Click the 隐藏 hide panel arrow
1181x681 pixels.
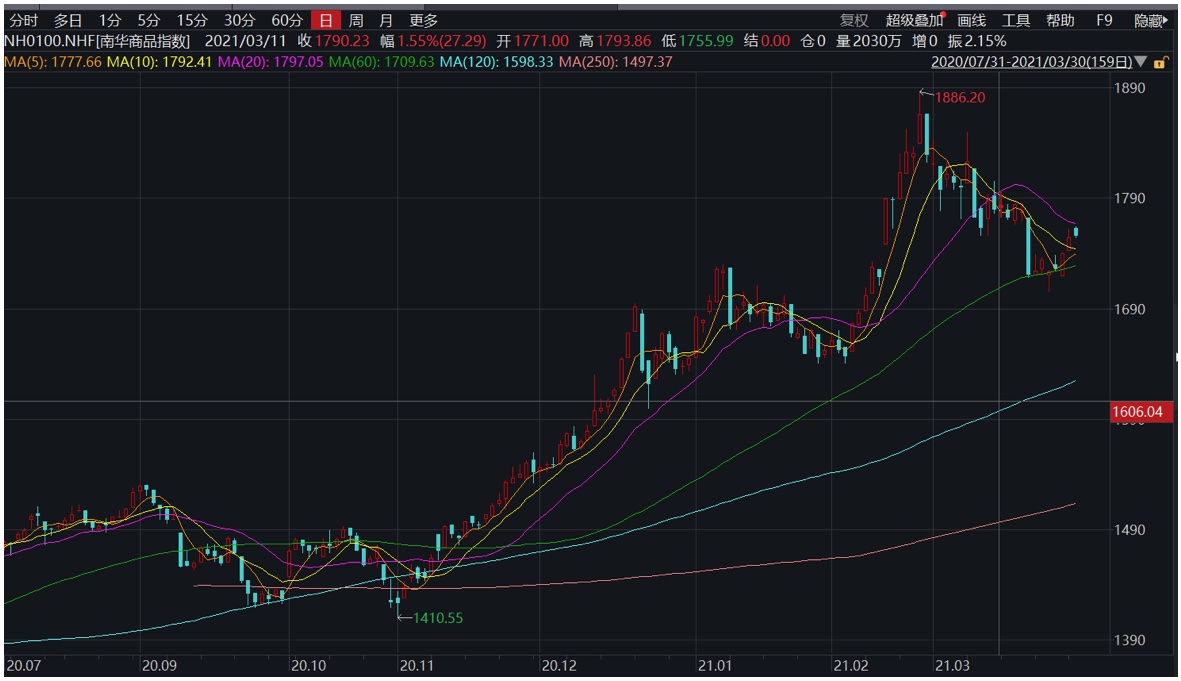click(1150, 20)
